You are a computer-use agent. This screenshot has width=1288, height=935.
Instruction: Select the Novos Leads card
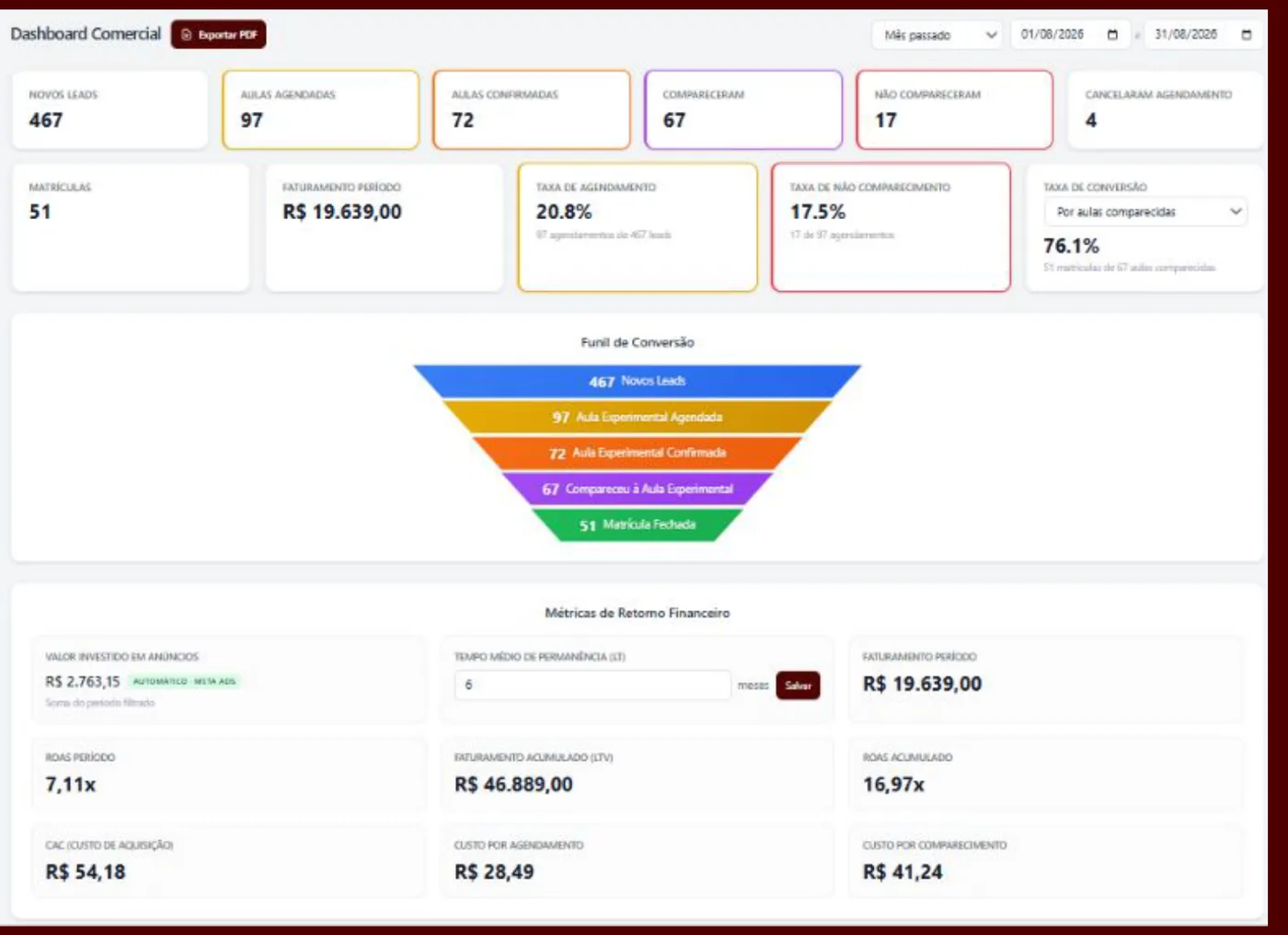109,110
